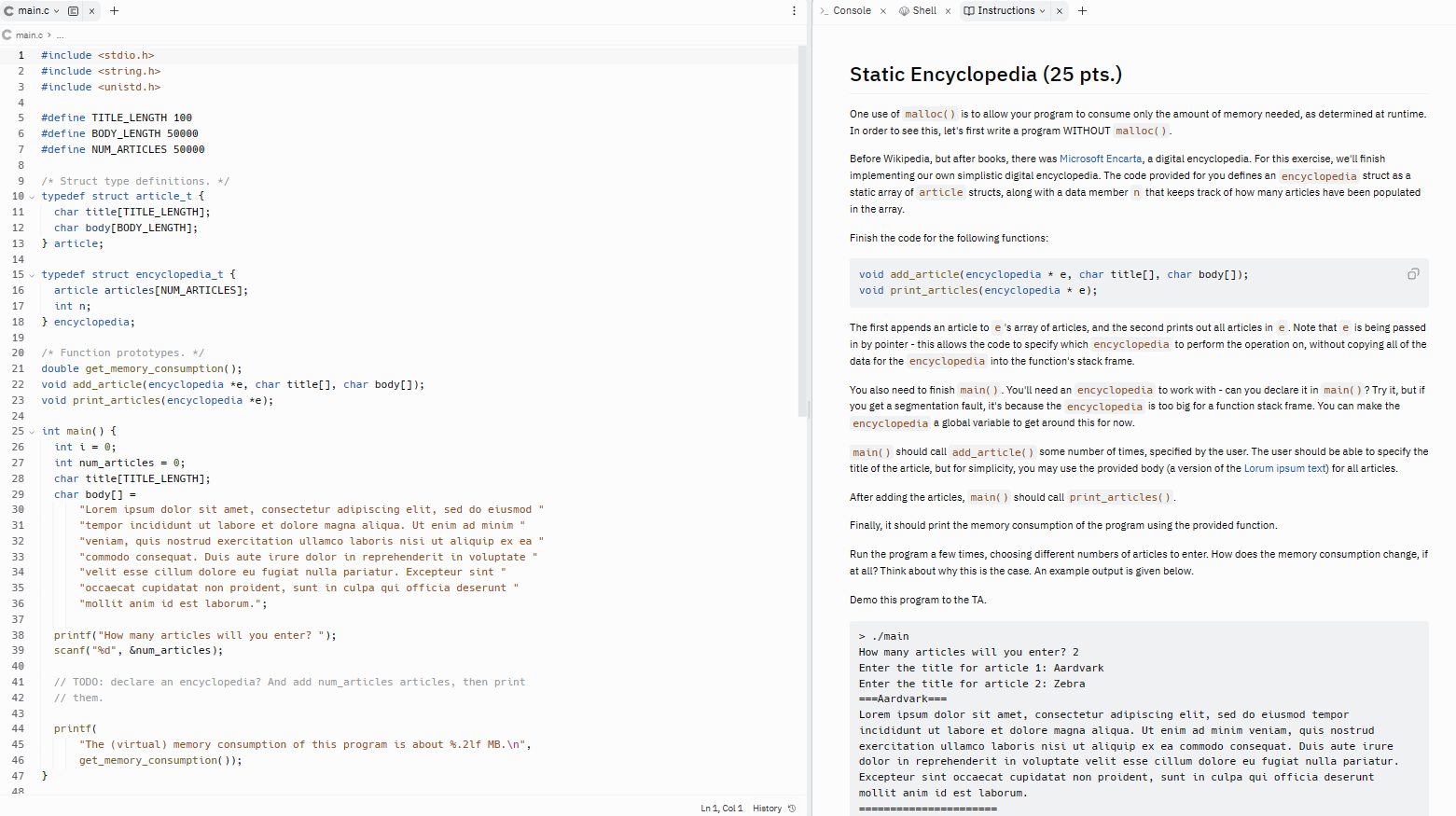Open the pane layout icon beside main.c
Viewport: 1456px width, 816px height.
click(73, 11)
